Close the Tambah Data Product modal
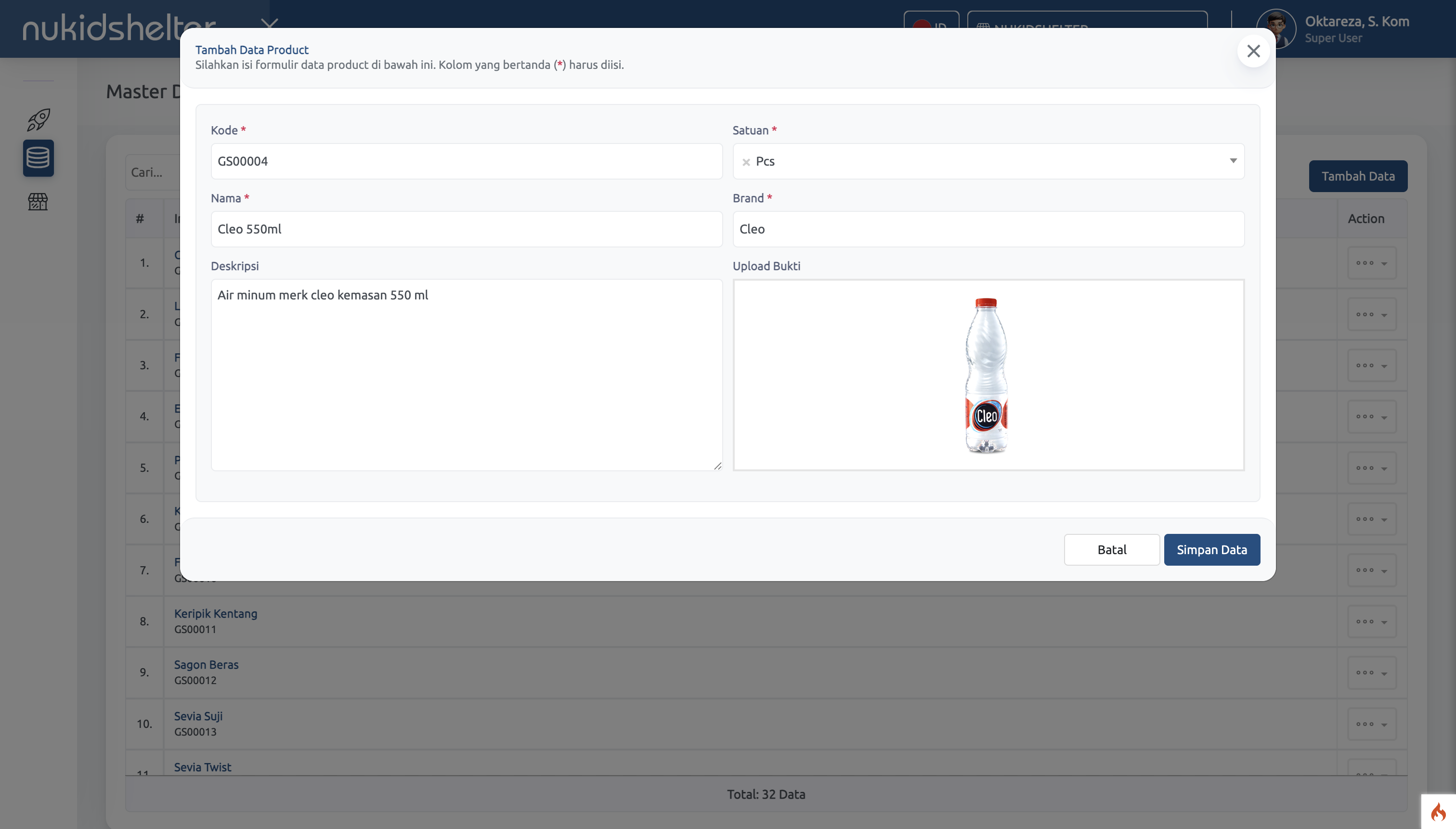The width and height of the screenshot is (1456, 829). (x=1253, y=51)
